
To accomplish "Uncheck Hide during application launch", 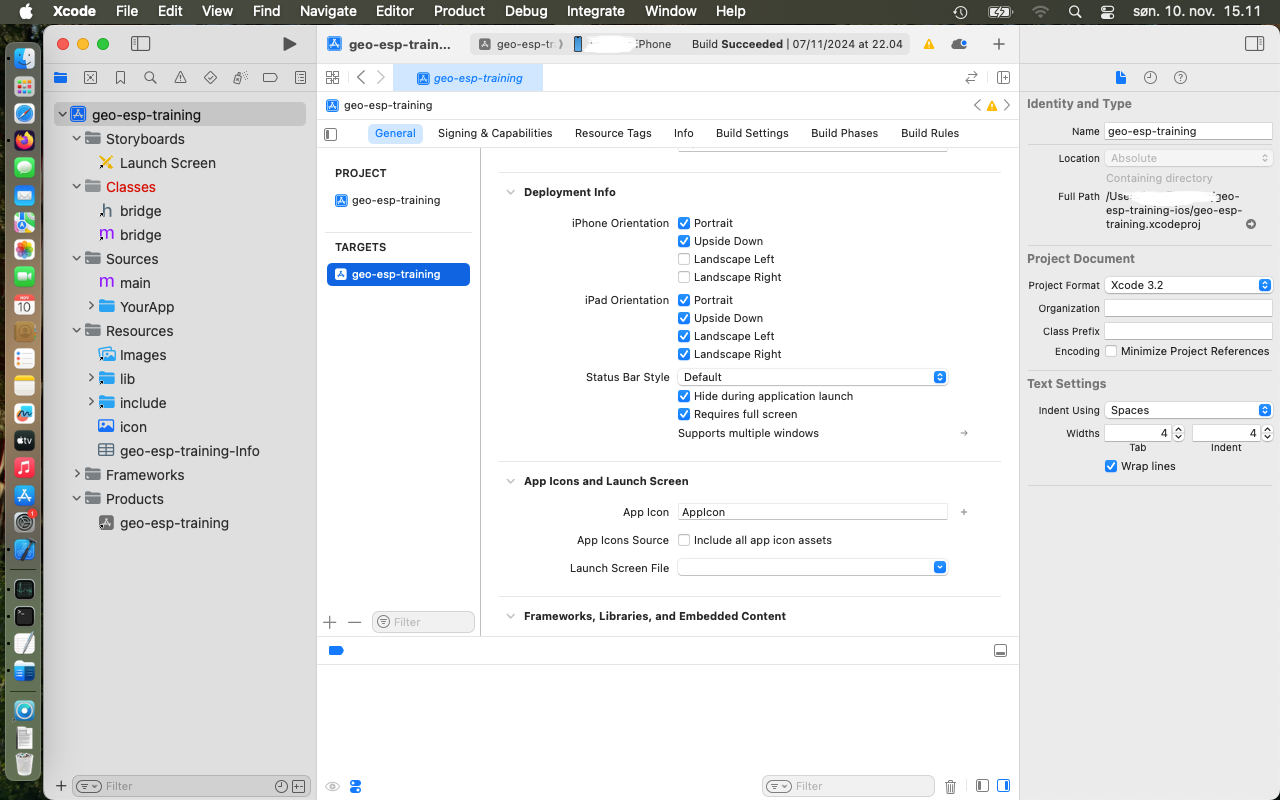I will pyautogui.click(x=684, y=396).
